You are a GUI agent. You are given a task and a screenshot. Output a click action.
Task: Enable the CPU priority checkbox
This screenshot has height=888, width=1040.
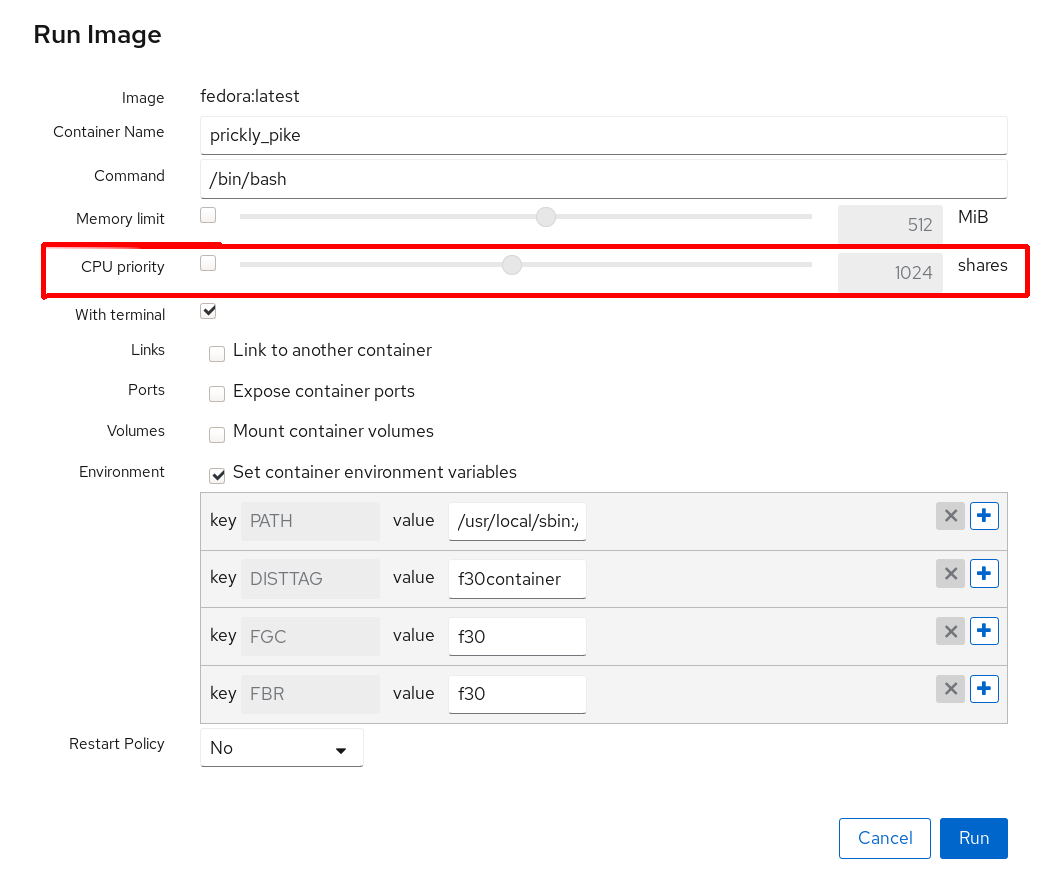(x=208, y=264)
